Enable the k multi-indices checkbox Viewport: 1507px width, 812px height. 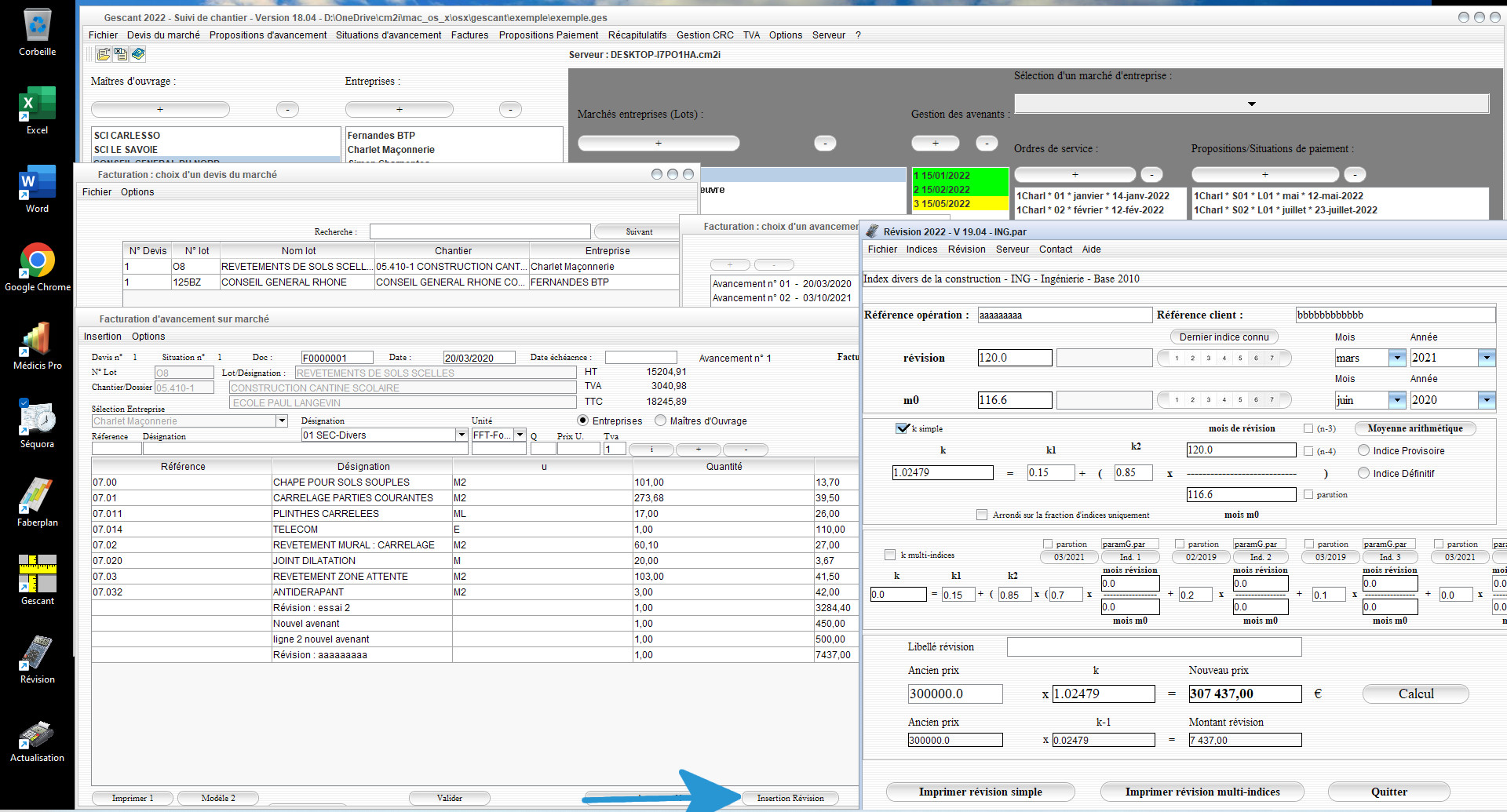coord(890,555)
